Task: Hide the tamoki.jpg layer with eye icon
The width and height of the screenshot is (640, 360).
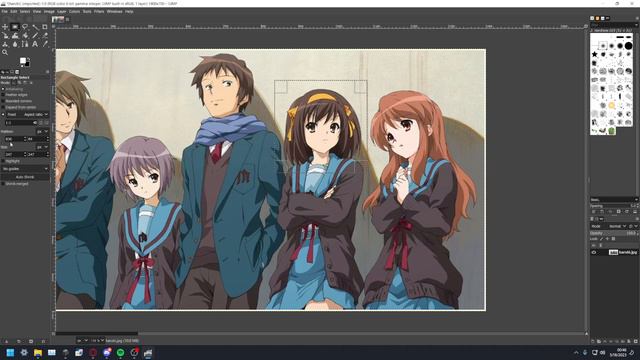Action: tap(594, 252)
